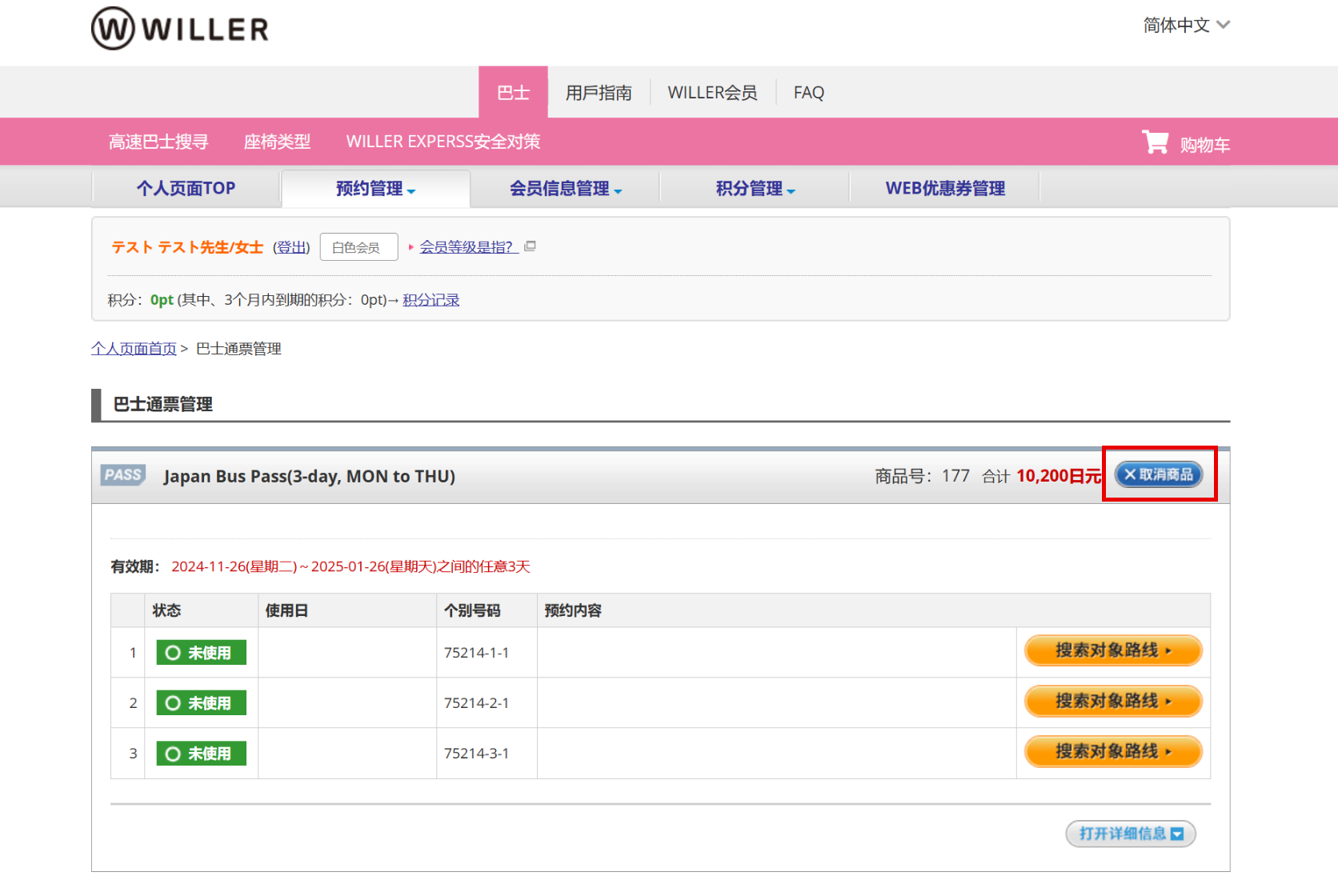Click the 取消商品 cancel button
The width and height of the screenshot is (1338, 896).
pos(1159,474)
